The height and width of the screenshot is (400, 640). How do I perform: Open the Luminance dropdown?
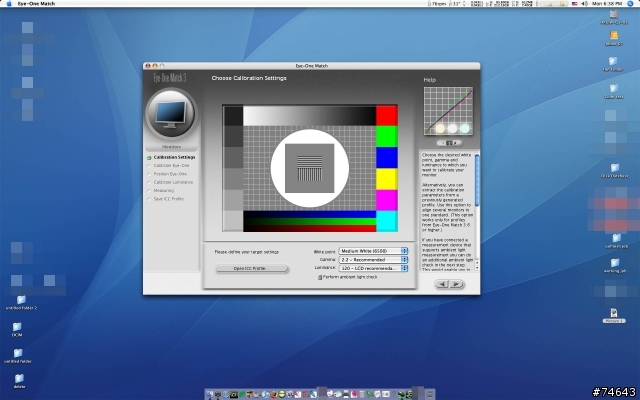coord(373,268)
